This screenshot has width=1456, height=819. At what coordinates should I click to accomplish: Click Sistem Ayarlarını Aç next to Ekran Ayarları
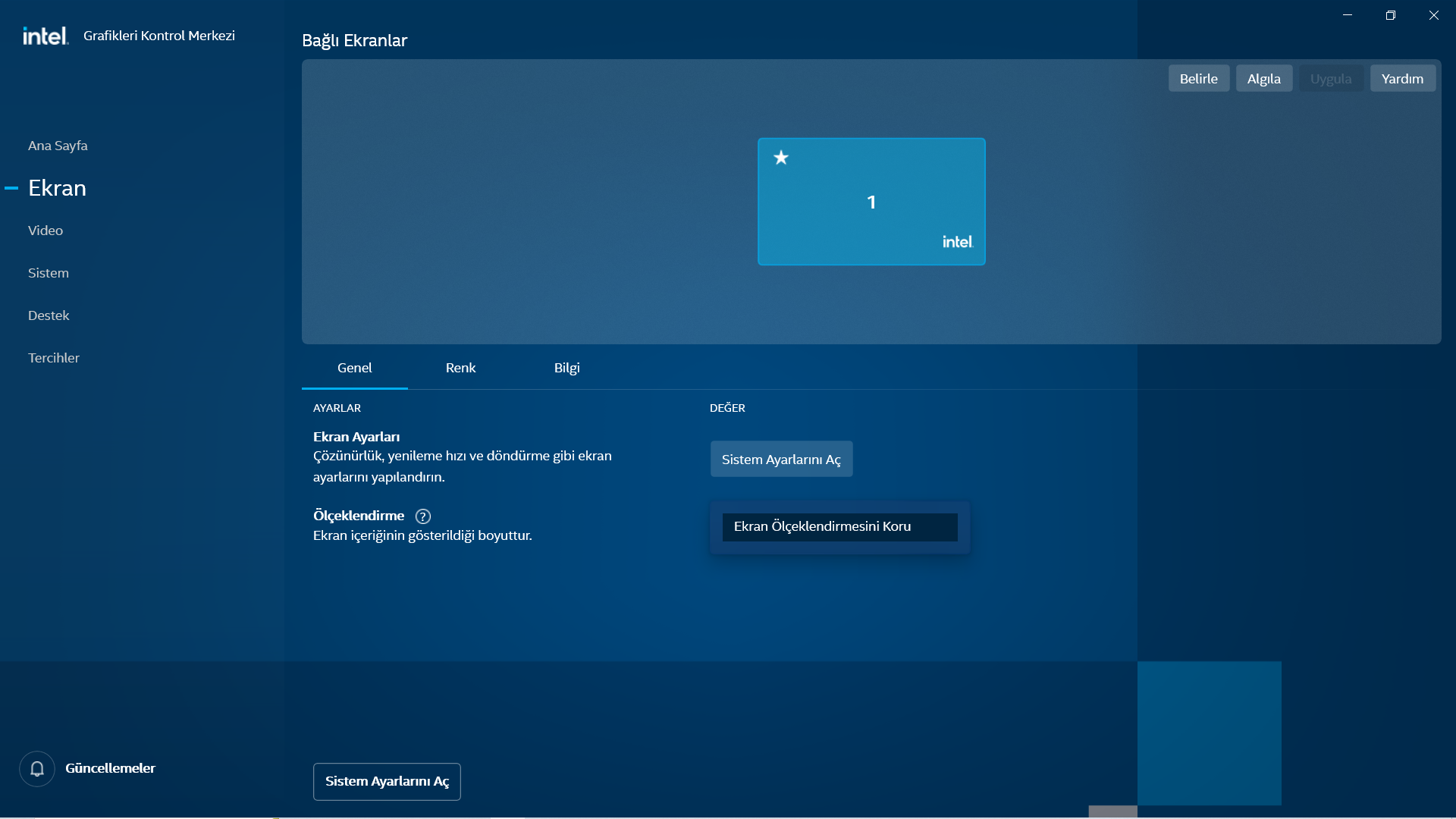click(781, 460)
